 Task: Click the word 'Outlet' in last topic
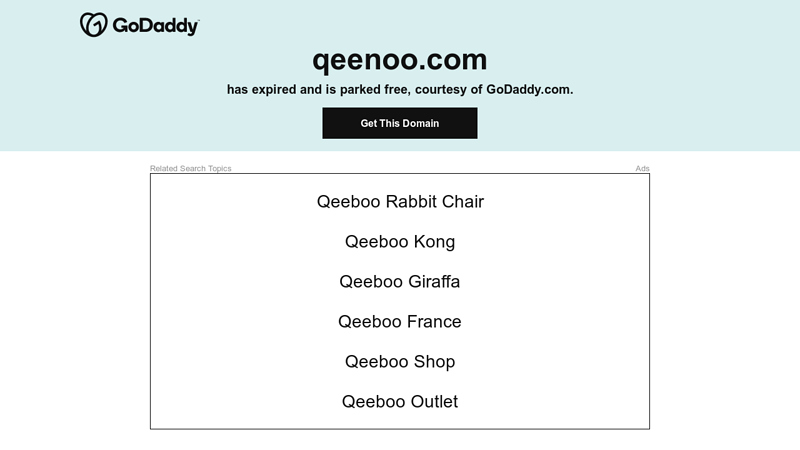click(434, 402)
